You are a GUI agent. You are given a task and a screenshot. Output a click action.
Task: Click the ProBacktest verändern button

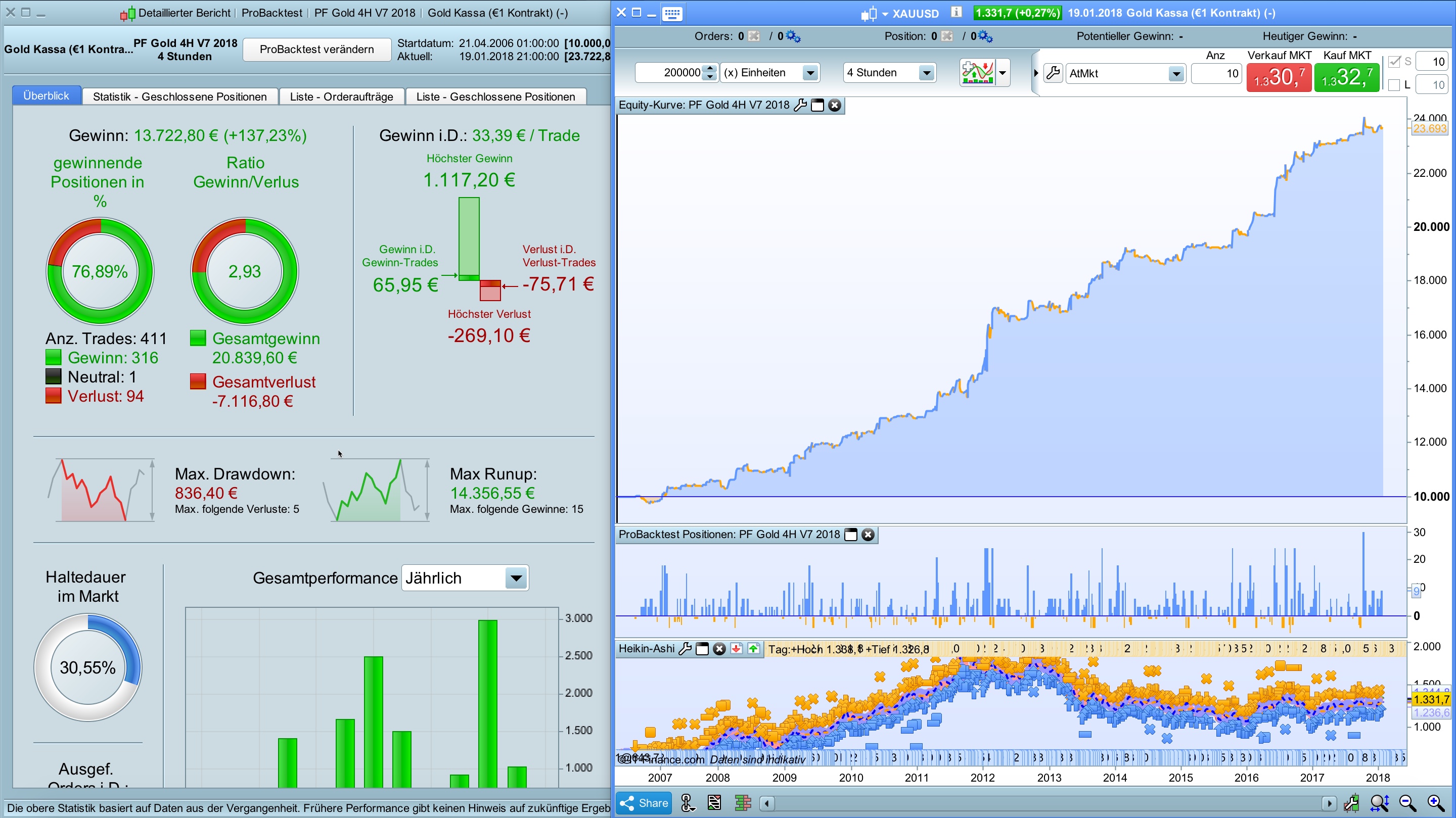click(x=316, y=49)
